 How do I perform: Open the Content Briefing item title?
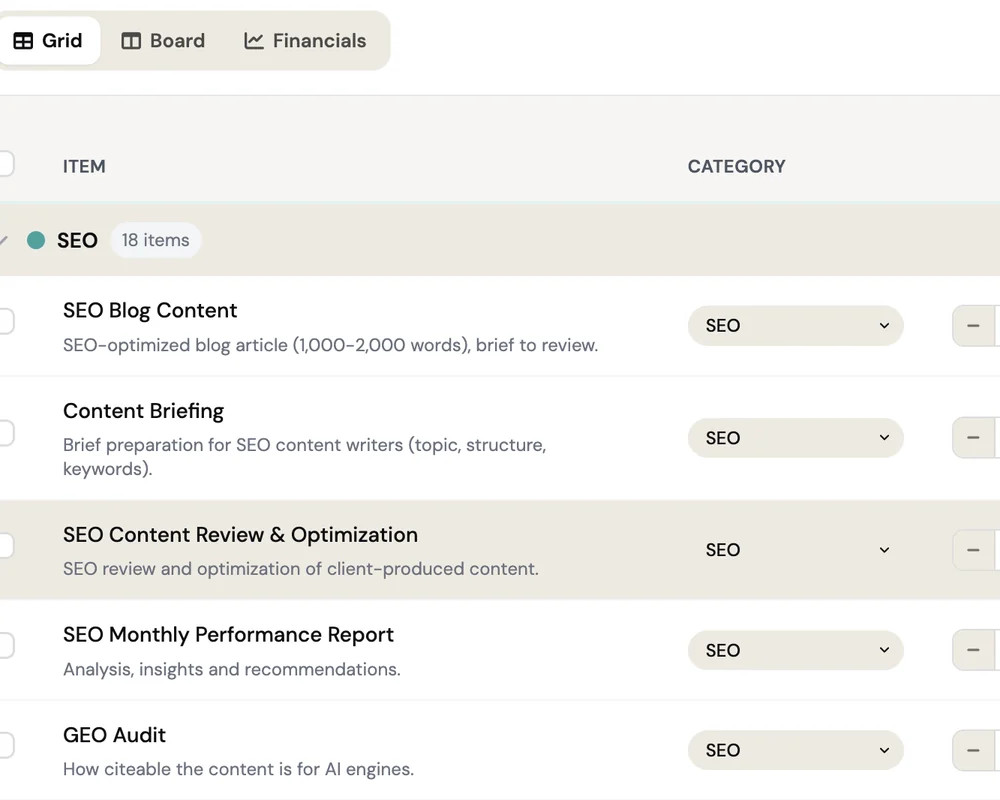pyautogui.click(x=143, y=411)
